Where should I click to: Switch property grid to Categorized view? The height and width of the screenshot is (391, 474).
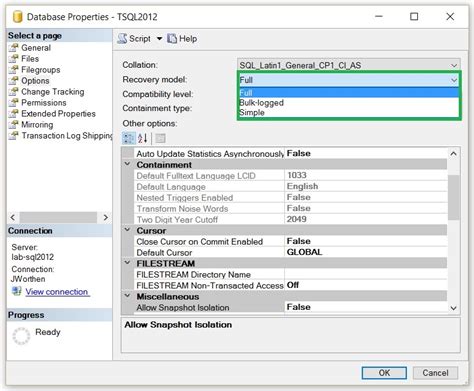tap(129, 138)
